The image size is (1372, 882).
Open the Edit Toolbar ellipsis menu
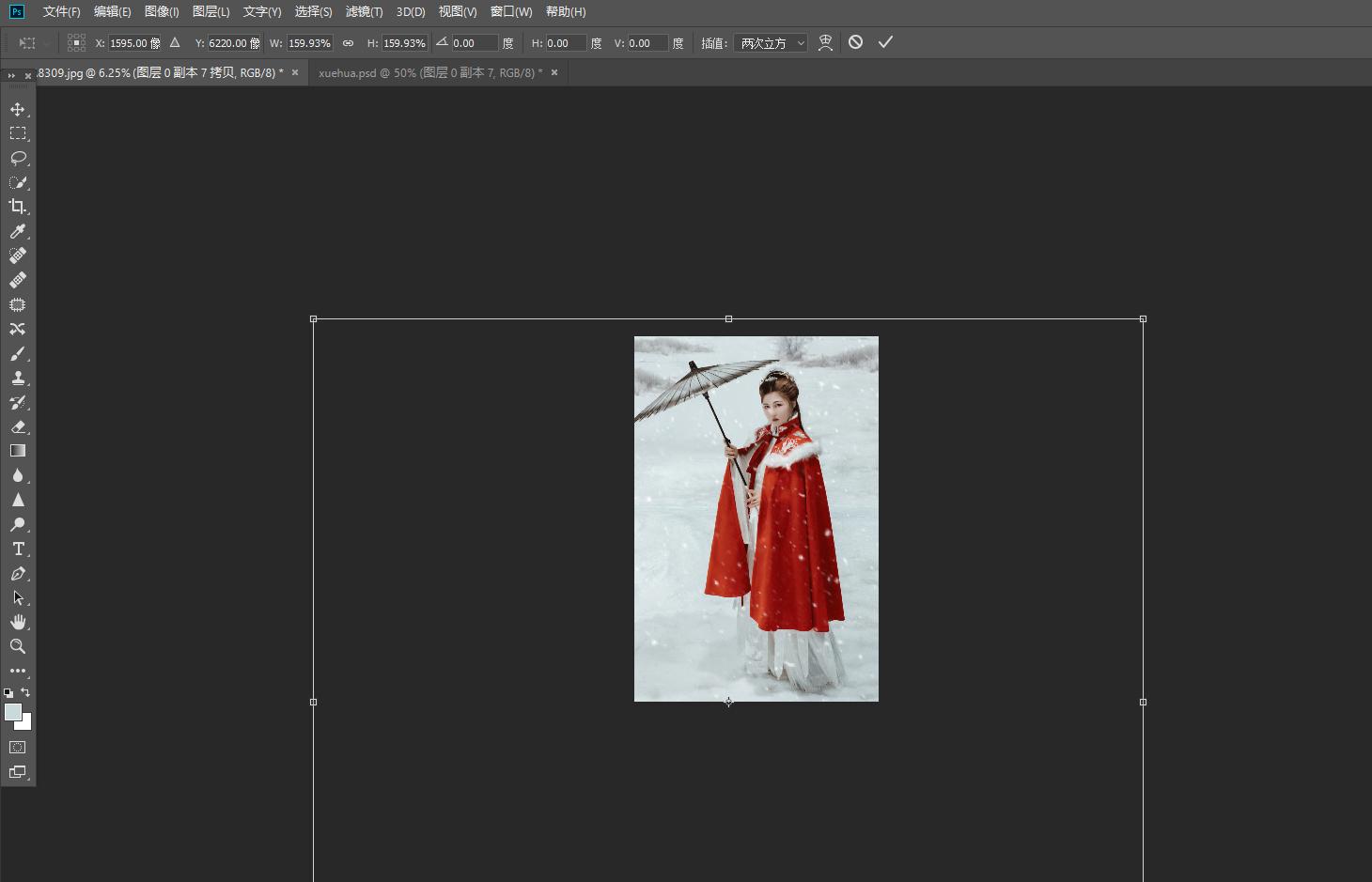18,671
